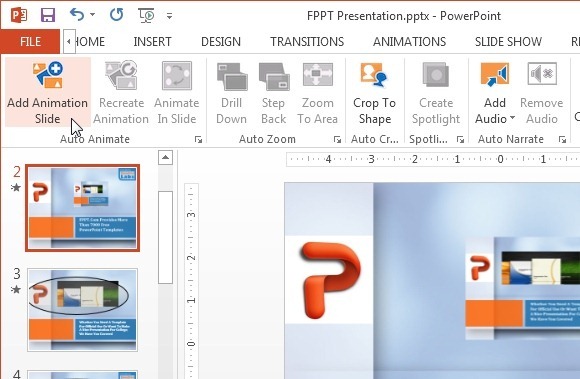Click the Add Animation Slide button

tap(48, 92)
